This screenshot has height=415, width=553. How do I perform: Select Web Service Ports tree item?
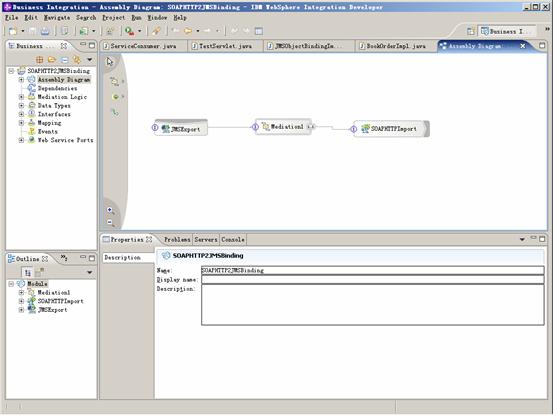[x=65, y=140]
